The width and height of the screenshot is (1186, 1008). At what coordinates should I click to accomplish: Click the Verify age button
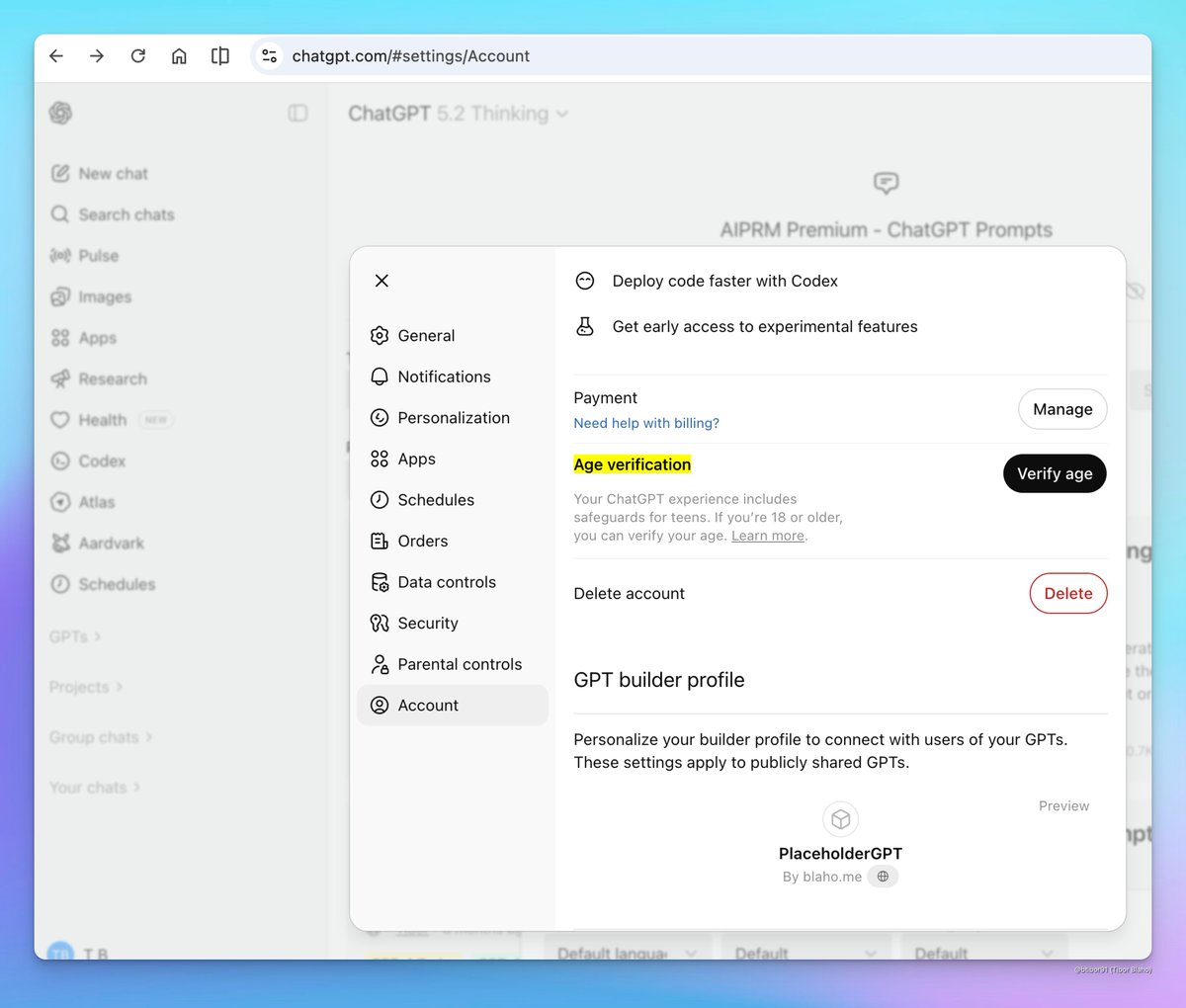point(1055,473)
